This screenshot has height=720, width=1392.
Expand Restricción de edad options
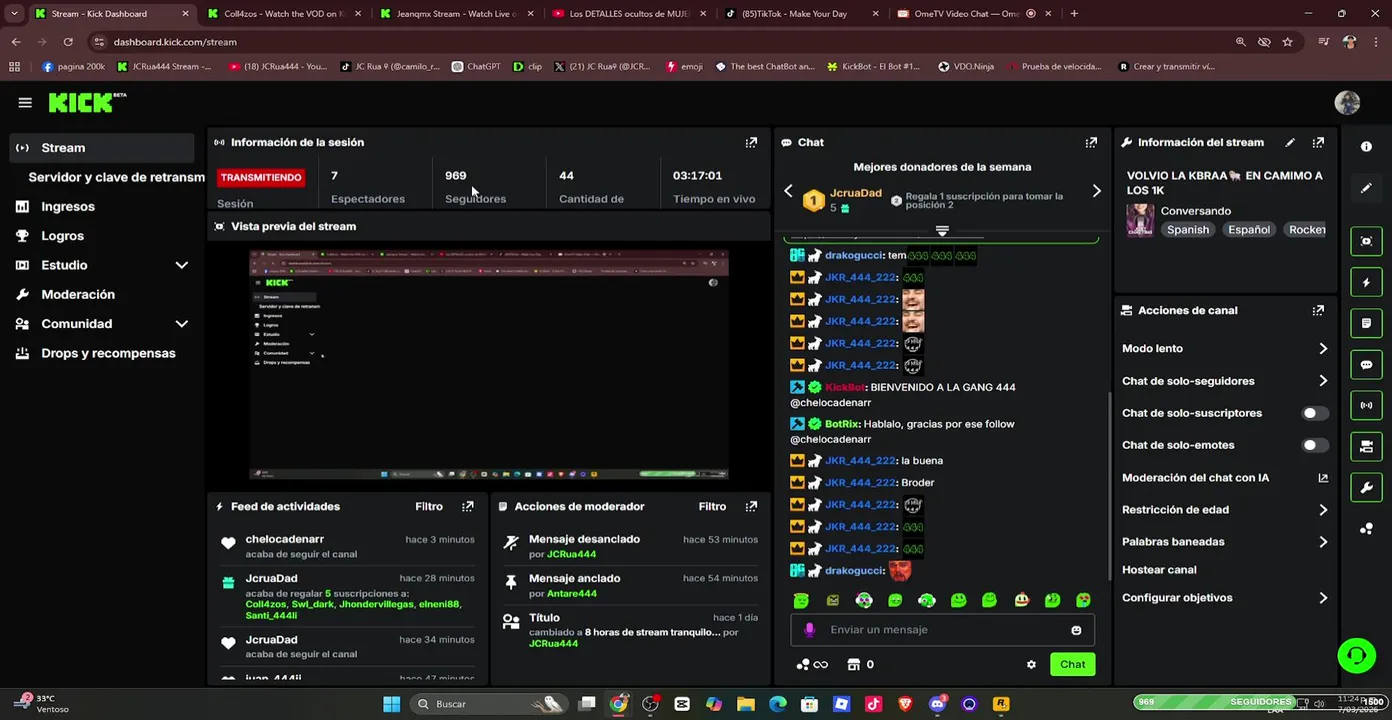click(x=1323, y=510)
